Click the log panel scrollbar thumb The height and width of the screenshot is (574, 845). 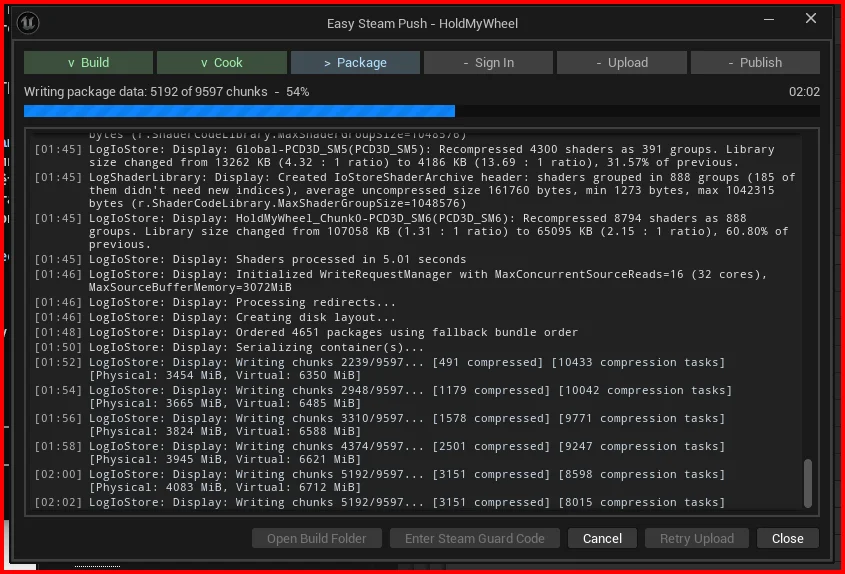(807, 483)
